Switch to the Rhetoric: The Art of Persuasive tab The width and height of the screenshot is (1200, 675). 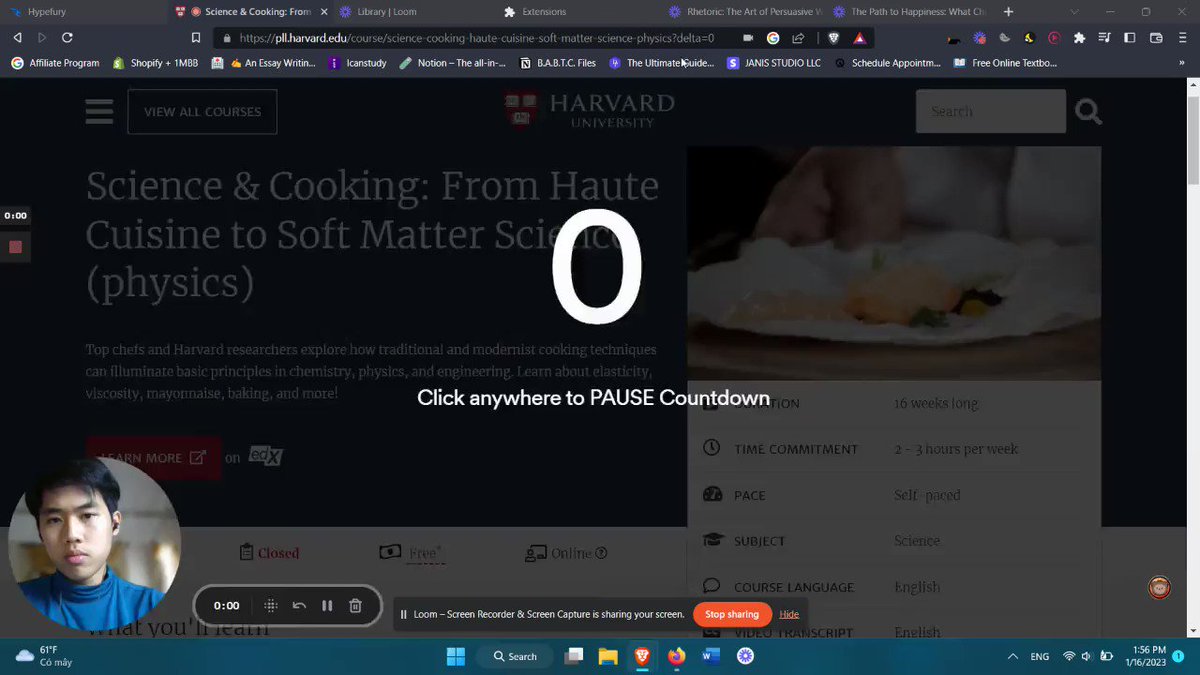pos(745,12)
